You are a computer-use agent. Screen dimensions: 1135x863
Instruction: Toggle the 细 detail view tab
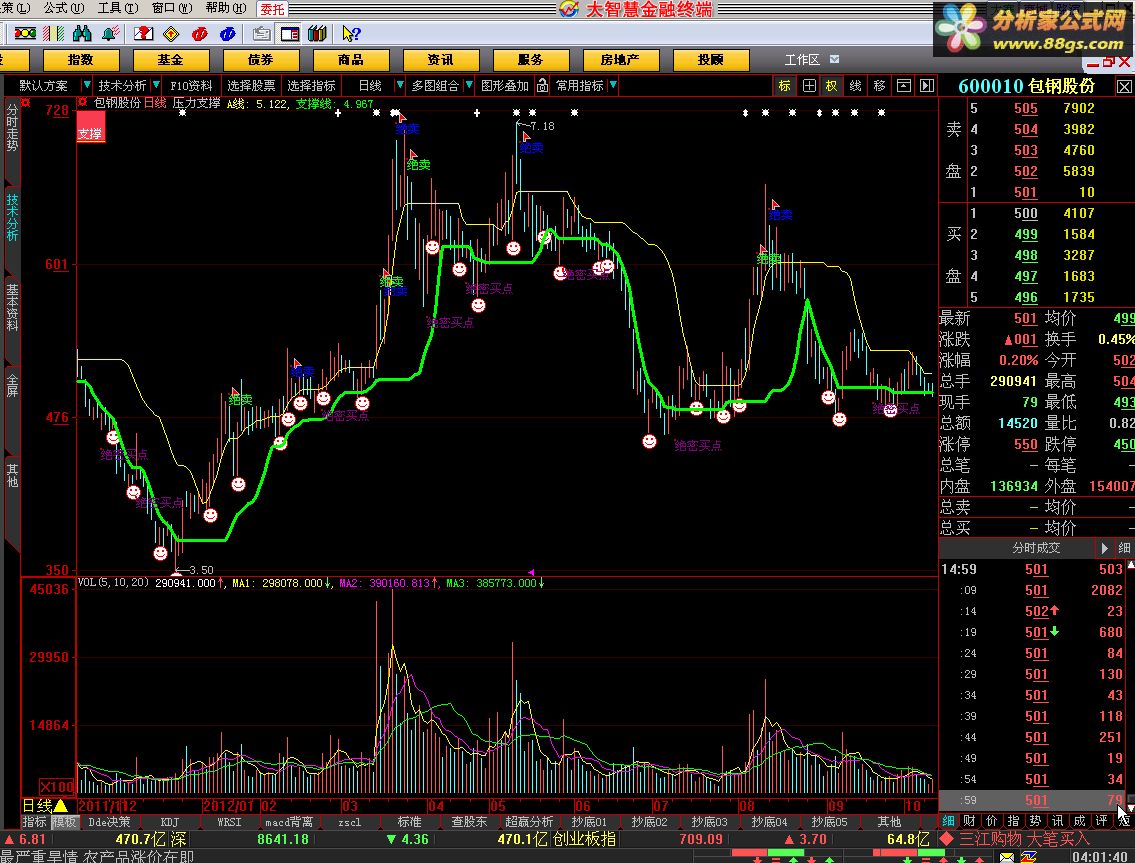coord(948,820)
